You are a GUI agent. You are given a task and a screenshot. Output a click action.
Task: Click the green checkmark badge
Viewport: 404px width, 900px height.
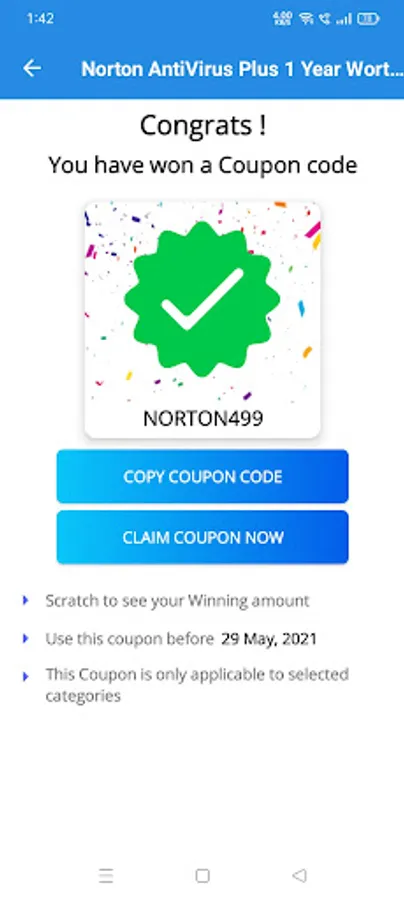[203, 299]
